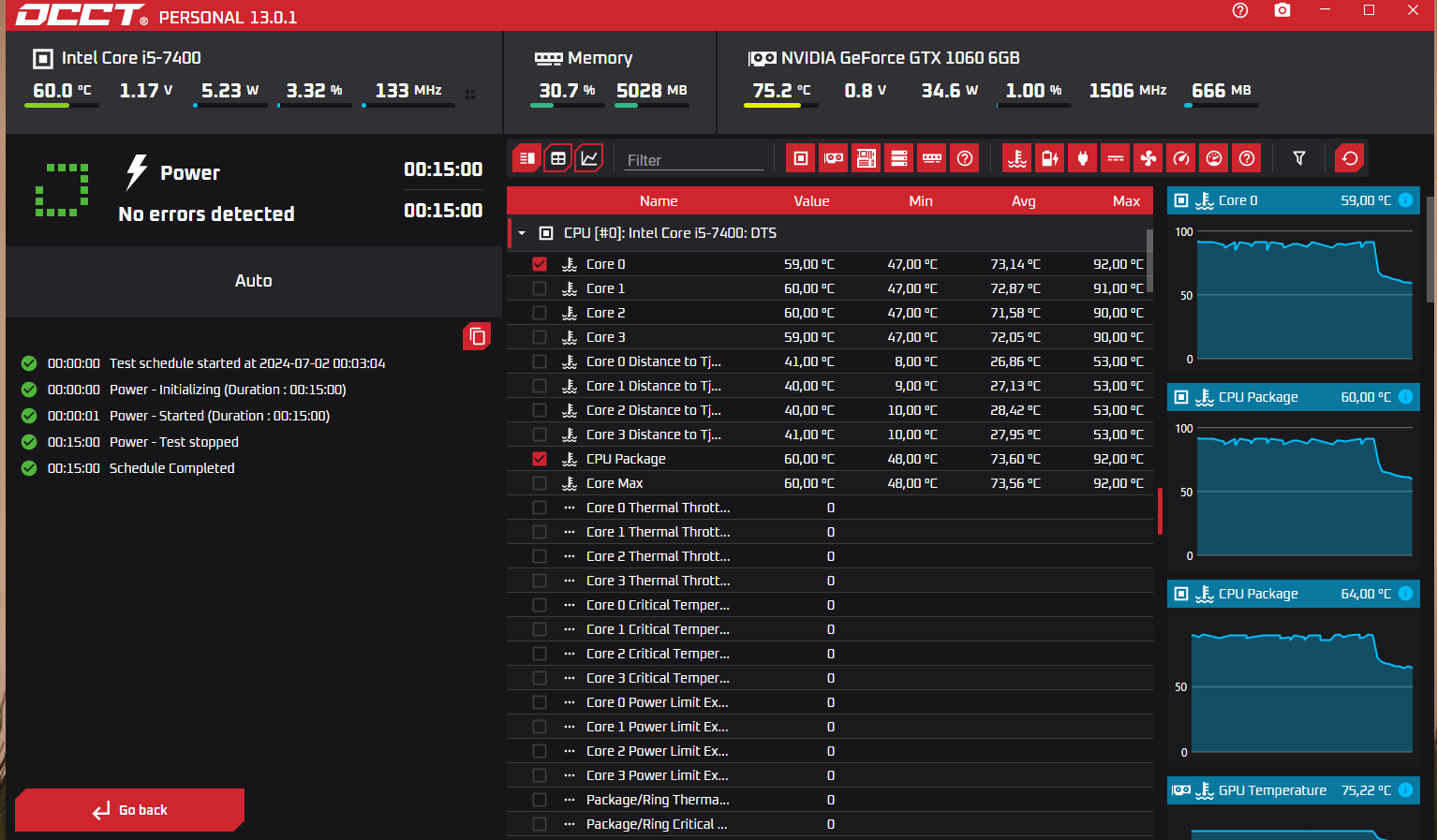Check the Core 1 sensor checkbox
Viewport: 1437px width, 840px height.
(x=540, y=288)
